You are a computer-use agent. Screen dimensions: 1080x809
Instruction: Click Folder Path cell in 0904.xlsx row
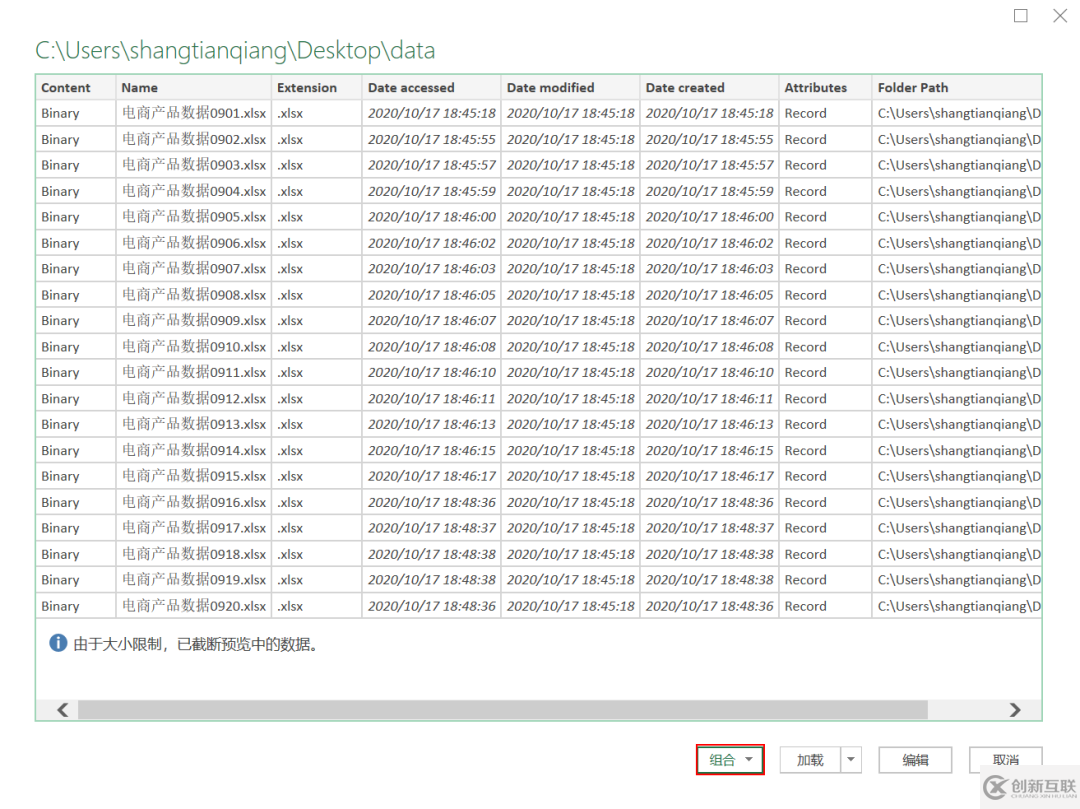pyautogui.click(x=959, y=191)
